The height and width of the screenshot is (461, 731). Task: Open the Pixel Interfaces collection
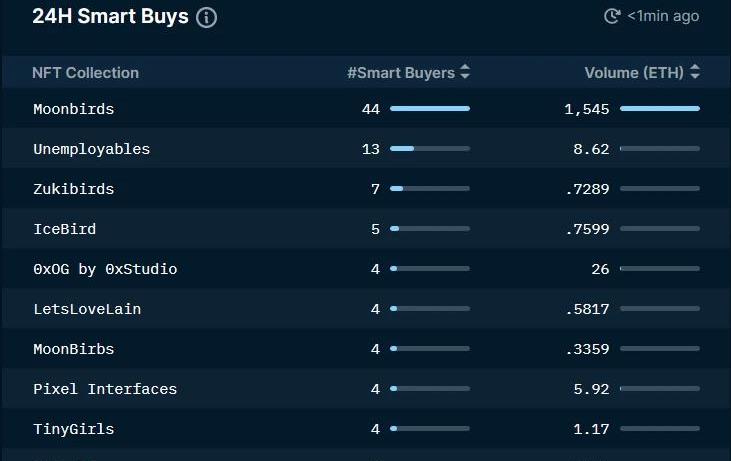click(105, 389)
